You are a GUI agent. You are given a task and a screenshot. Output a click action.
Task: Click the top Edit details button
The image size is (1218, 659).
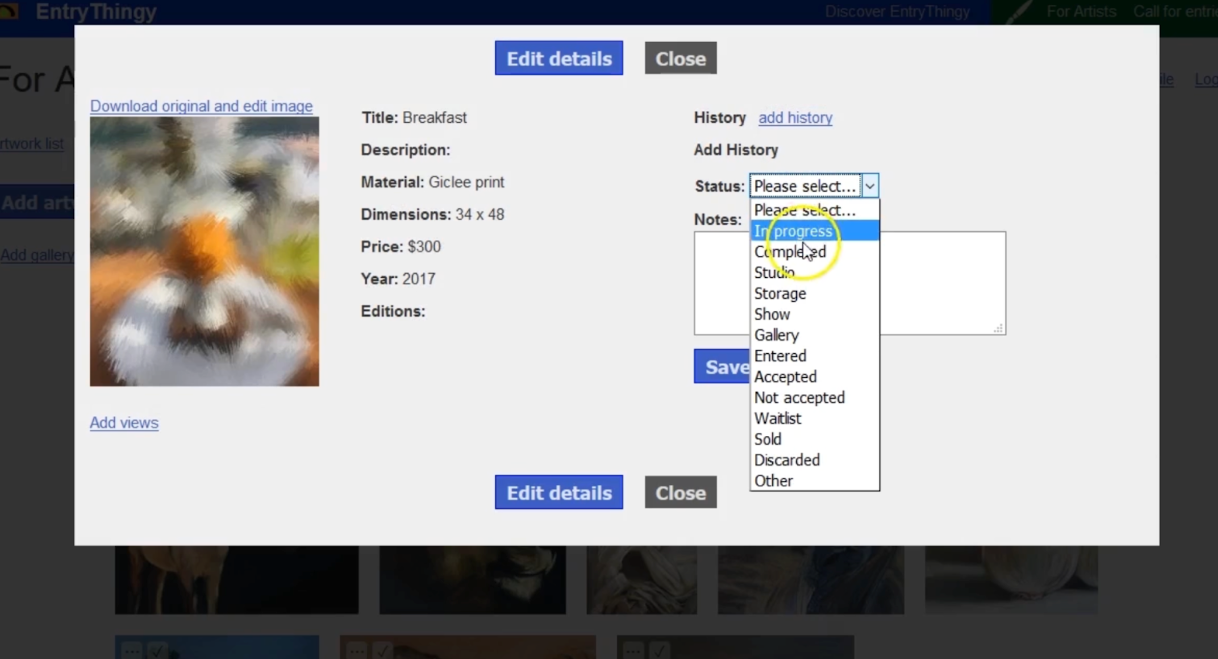pyautogui.click(x=558, y=58)
